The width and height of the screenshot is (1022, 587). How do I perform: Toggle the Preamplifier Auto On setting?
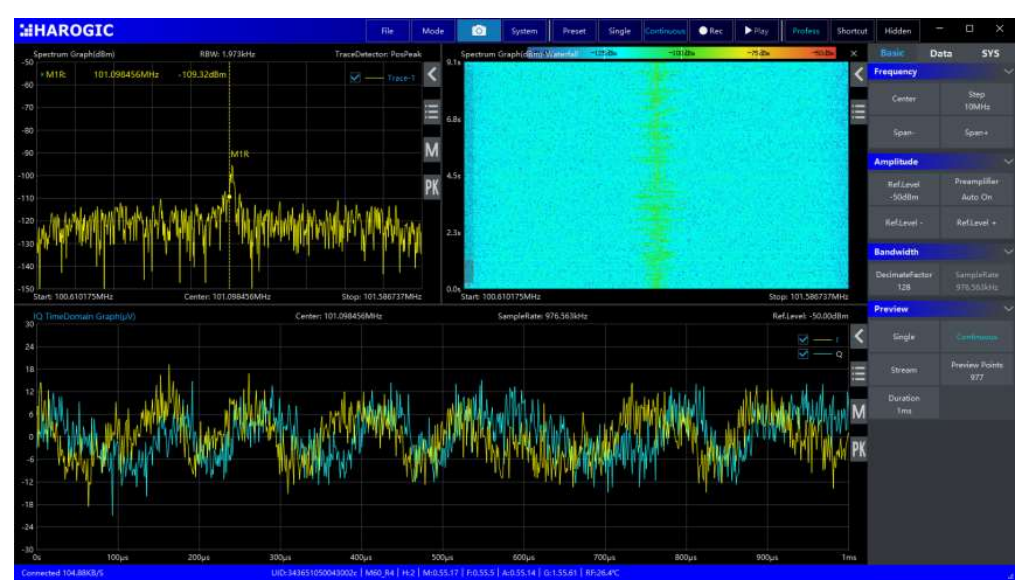point(976,189)
